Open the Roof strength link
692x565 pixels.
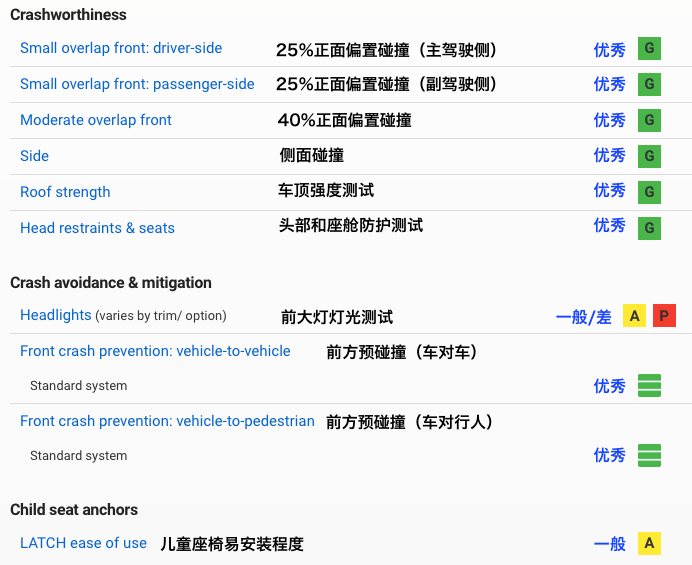65,192
